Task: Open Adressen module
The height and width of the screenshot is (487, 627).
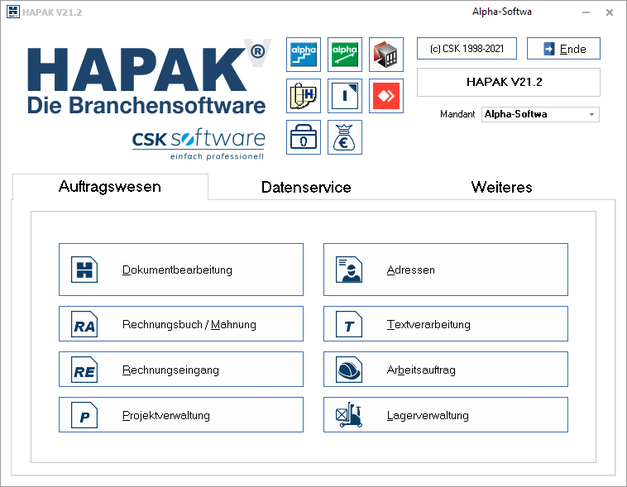Action: (446, 269)
